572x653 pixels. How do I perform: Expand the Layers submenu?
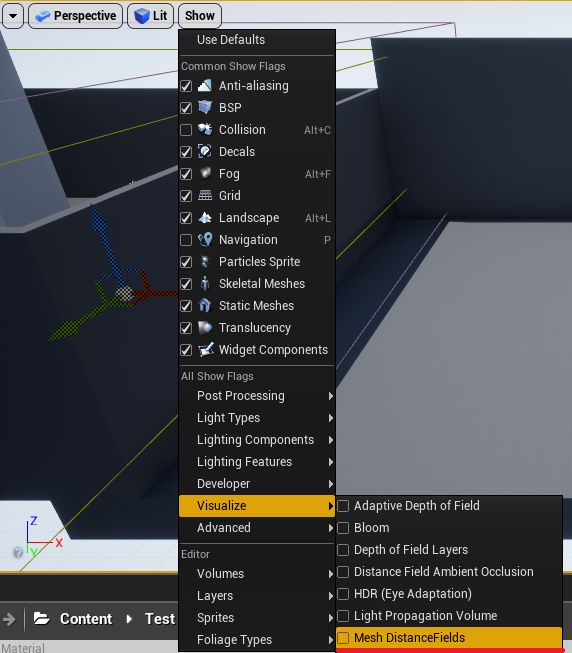[257, 596]
